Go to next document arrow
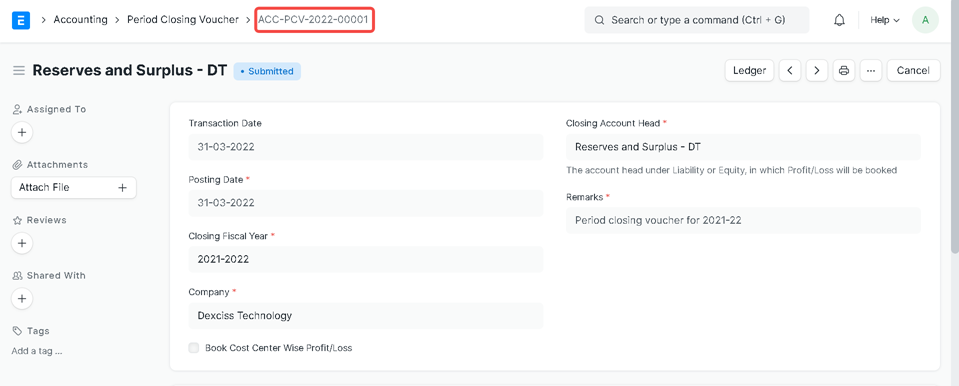 click(816, 70)
